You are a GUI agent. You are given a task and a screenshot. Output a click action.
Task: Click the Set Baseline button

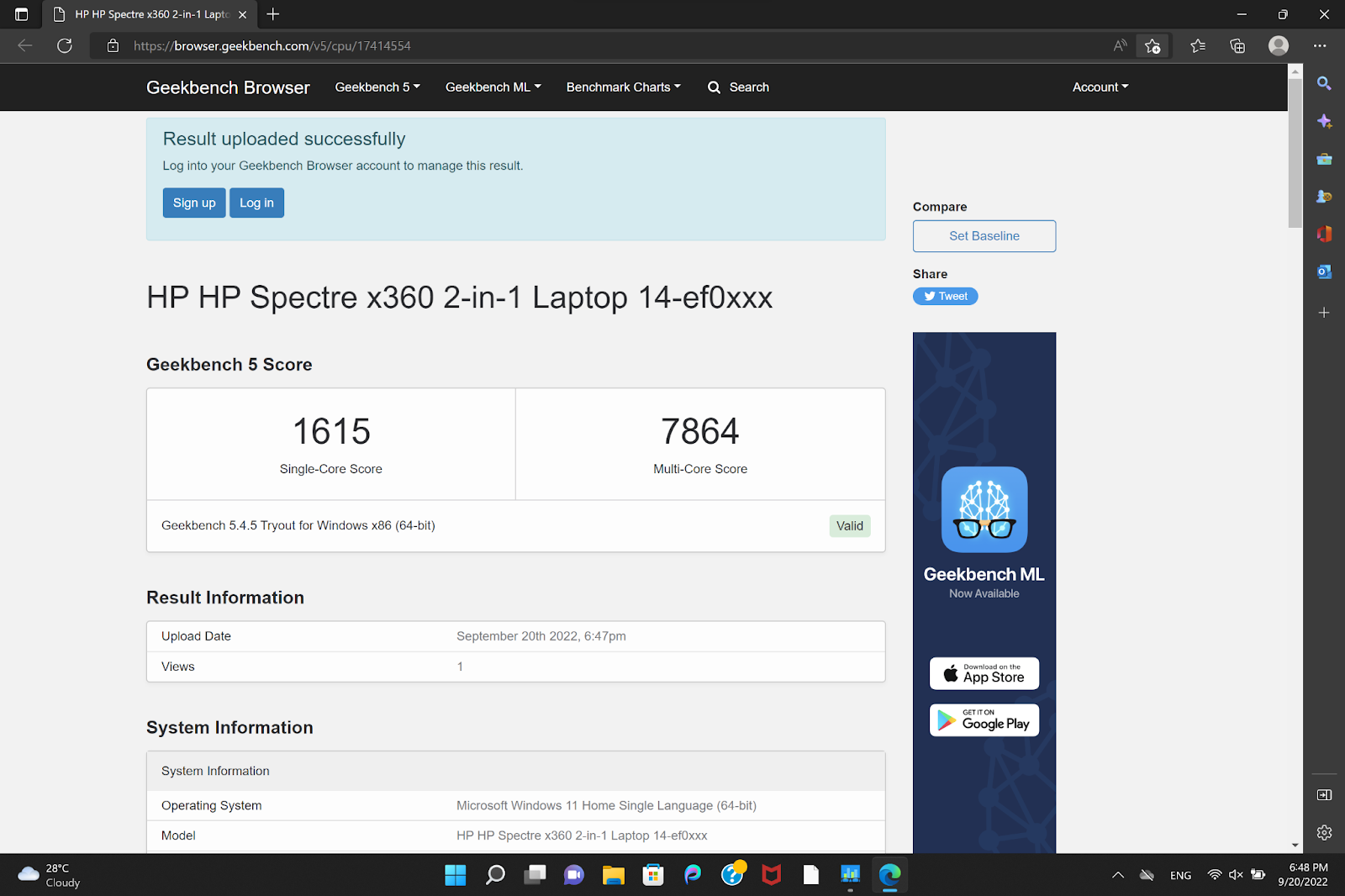(984, 236)
